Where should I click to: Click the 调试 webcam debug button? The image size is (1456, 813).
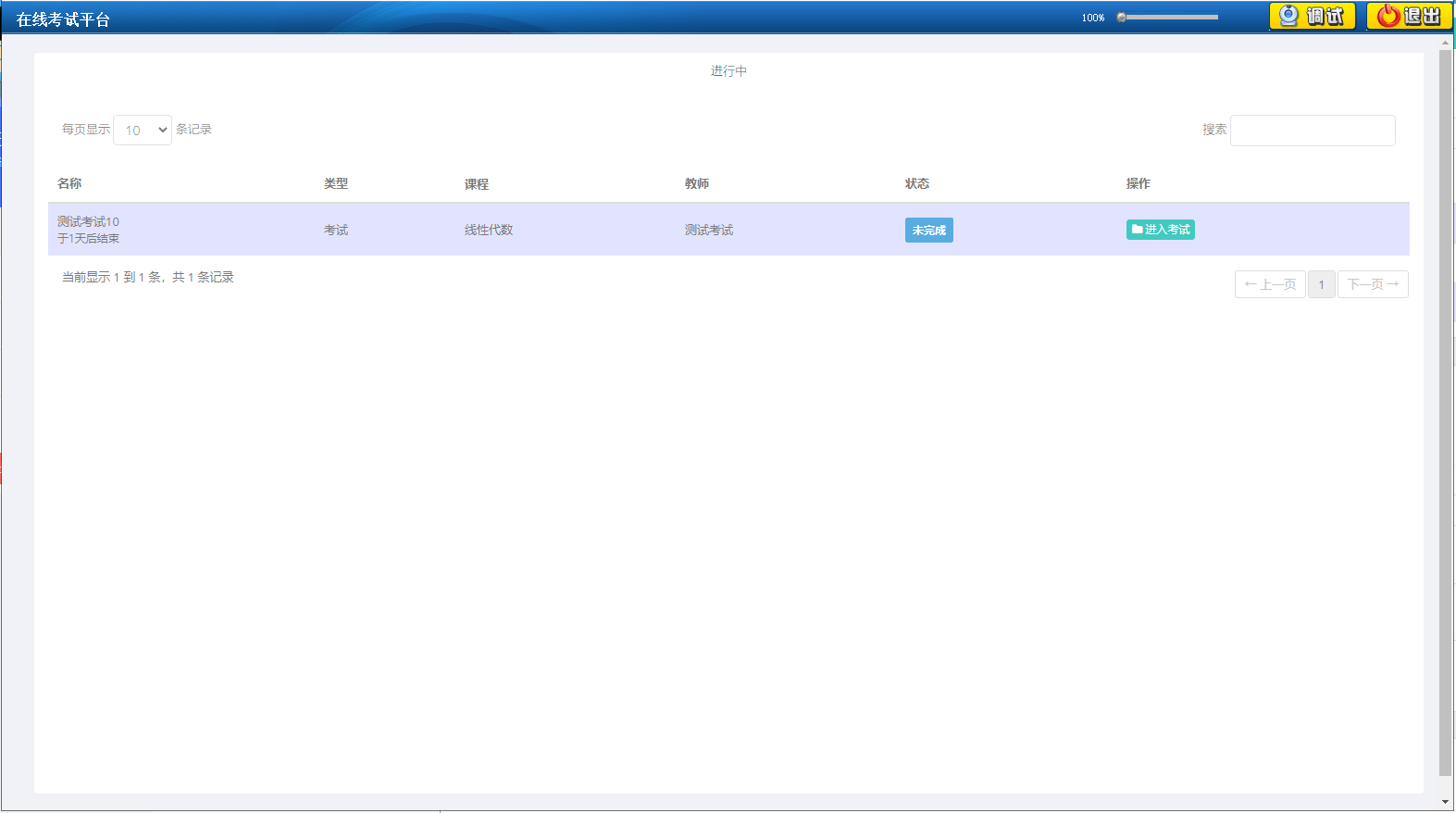coord(1312,16)
